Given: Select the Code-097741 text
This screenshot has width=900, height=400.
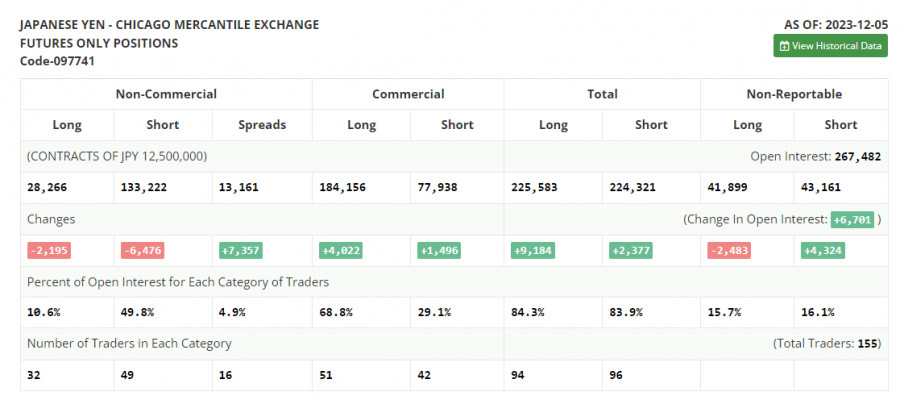Looking at the screenshot, I should (x=58, y=61).
